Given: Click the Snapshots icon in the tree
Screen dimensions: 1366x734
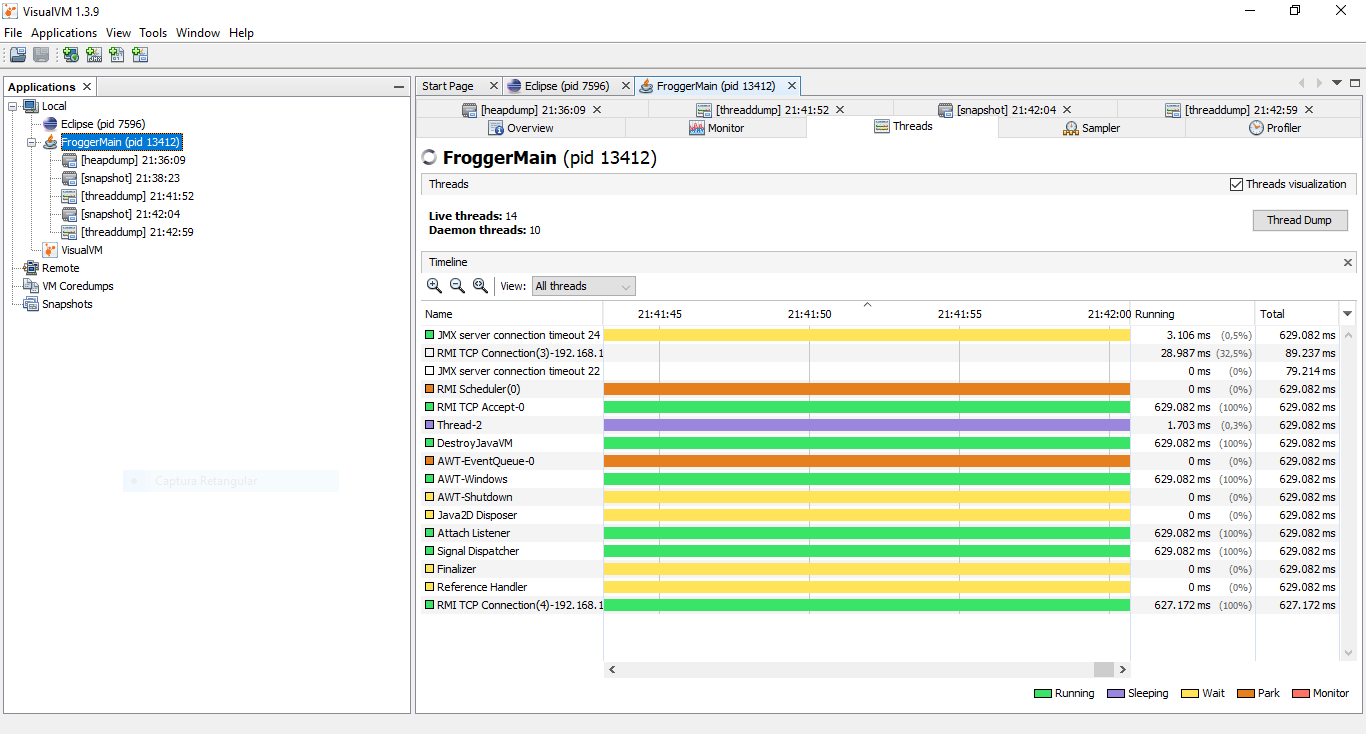Looking at the screenshot, I should pyautogui.click(x=31, y=304).
